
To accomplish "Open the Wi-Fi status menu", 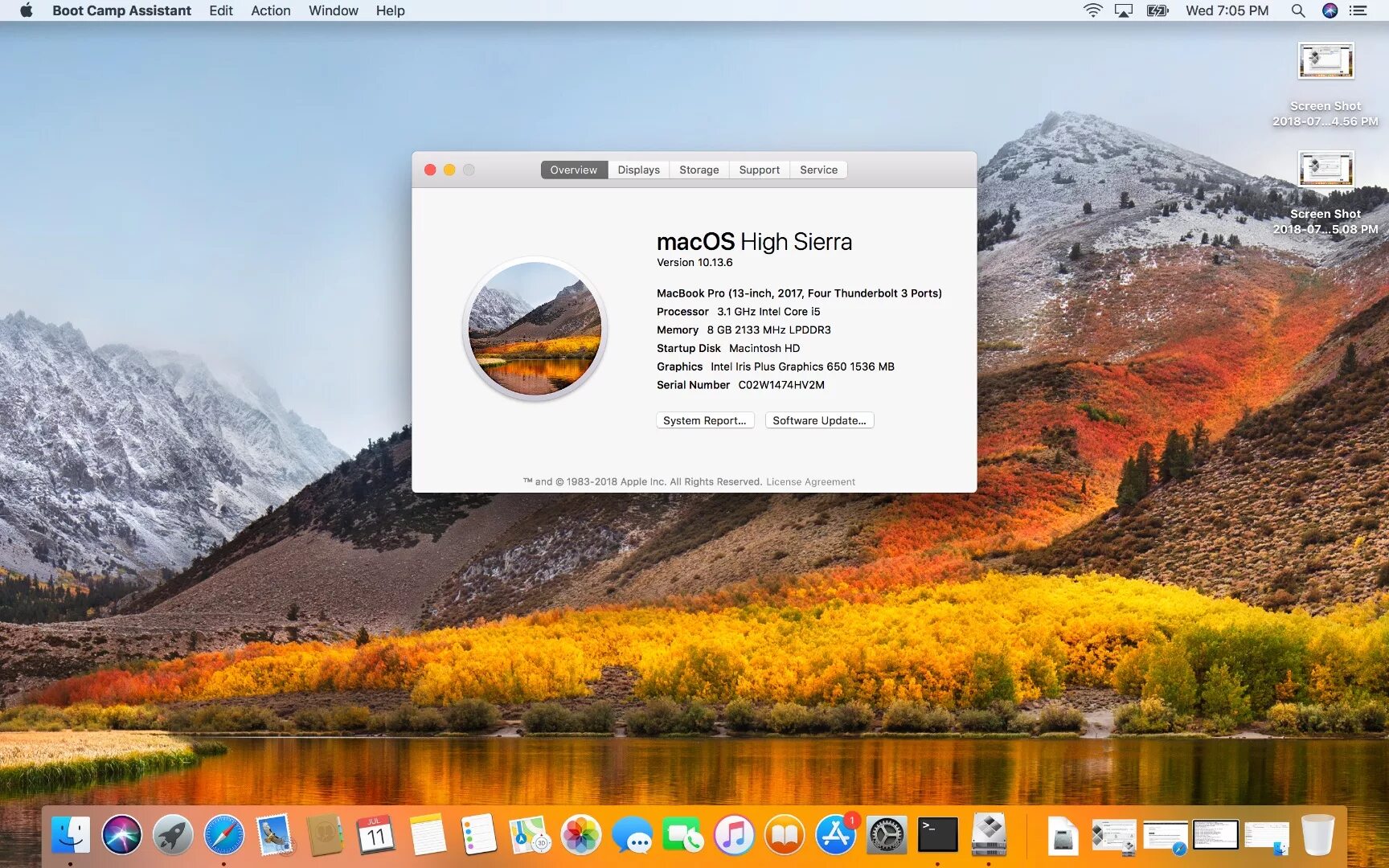I will click(x=1092, y=10).
